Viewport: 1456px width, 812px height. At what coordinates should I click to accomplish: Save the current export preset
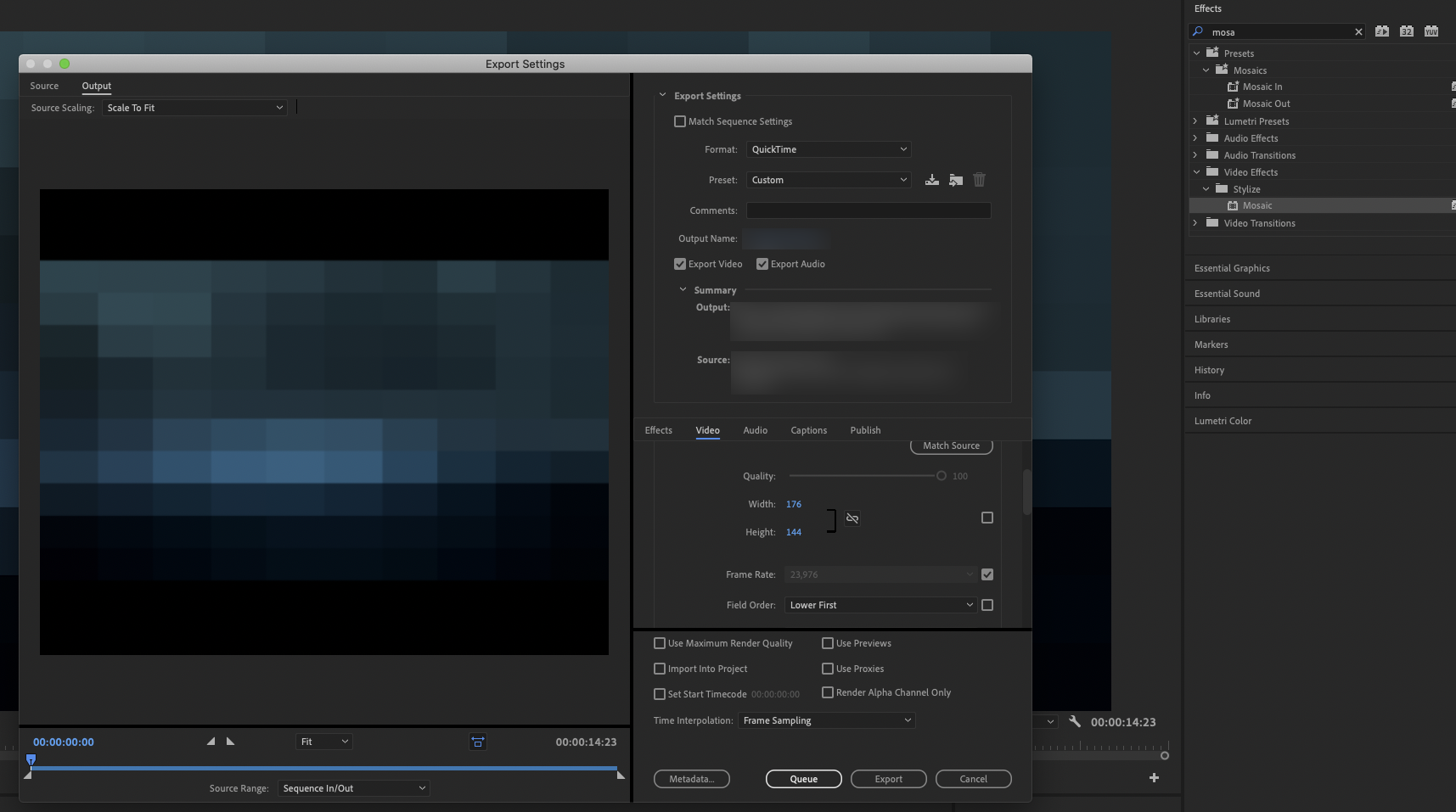pos(931,179)
